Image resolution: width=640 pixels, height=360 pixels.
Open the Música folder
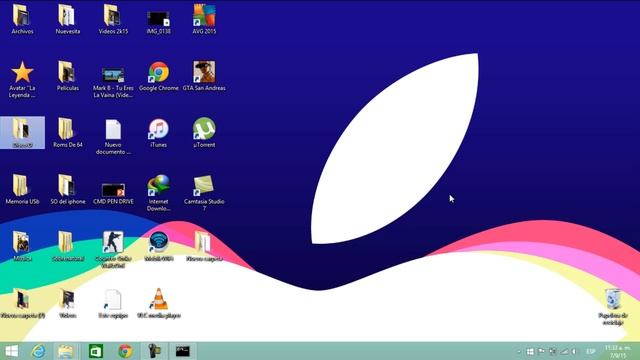[22, 246]
